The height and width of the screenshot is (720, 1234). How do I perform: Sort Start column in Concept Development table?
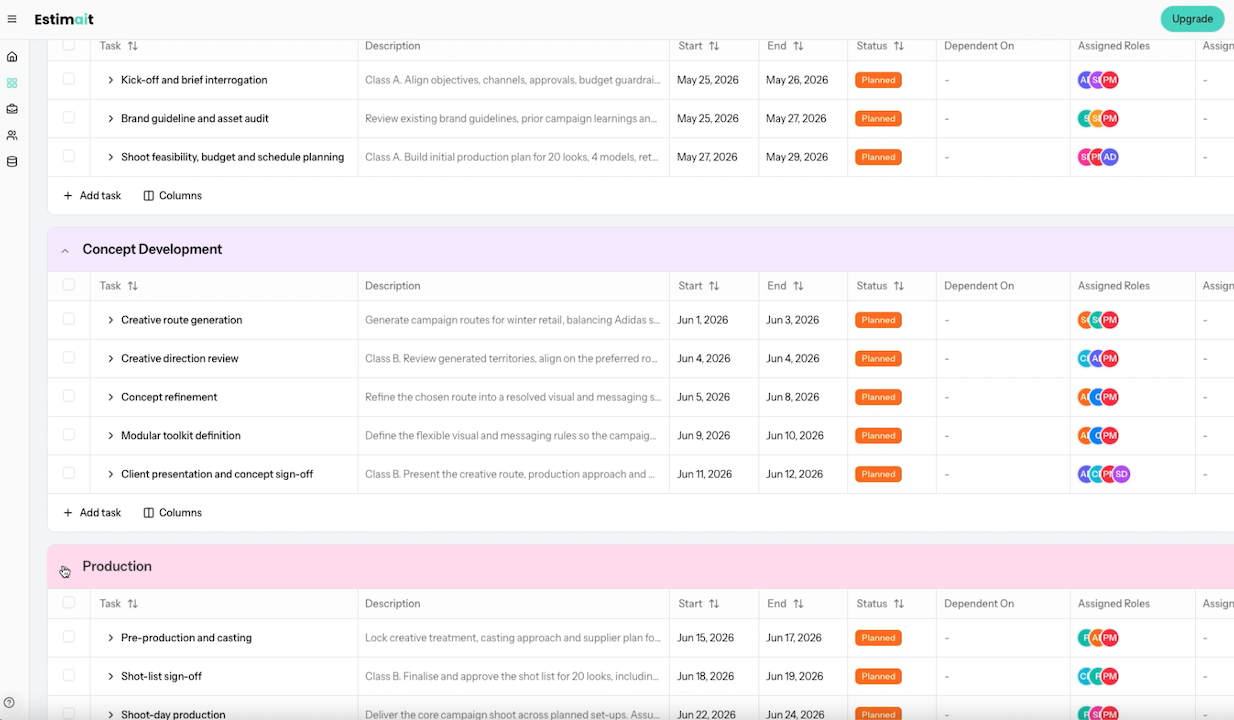coord(714,286)
